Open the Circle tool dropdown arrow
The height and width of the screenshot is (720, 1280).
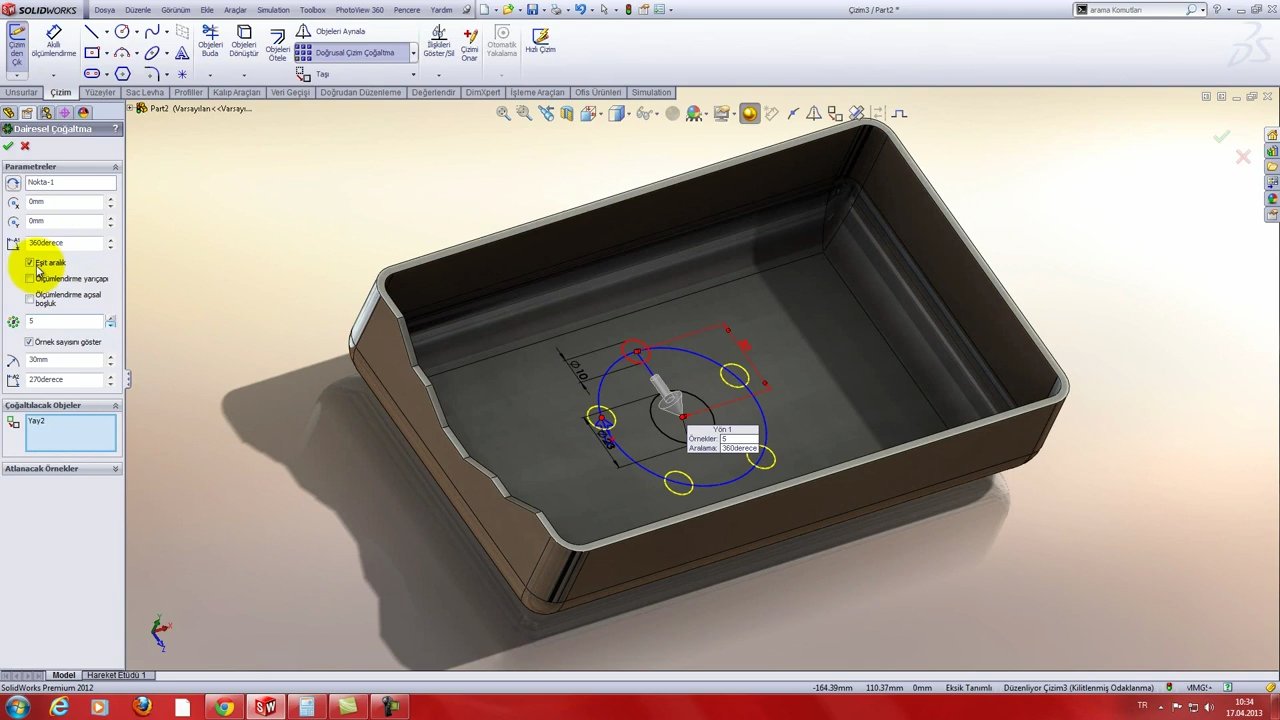click(x=136, y=32)
